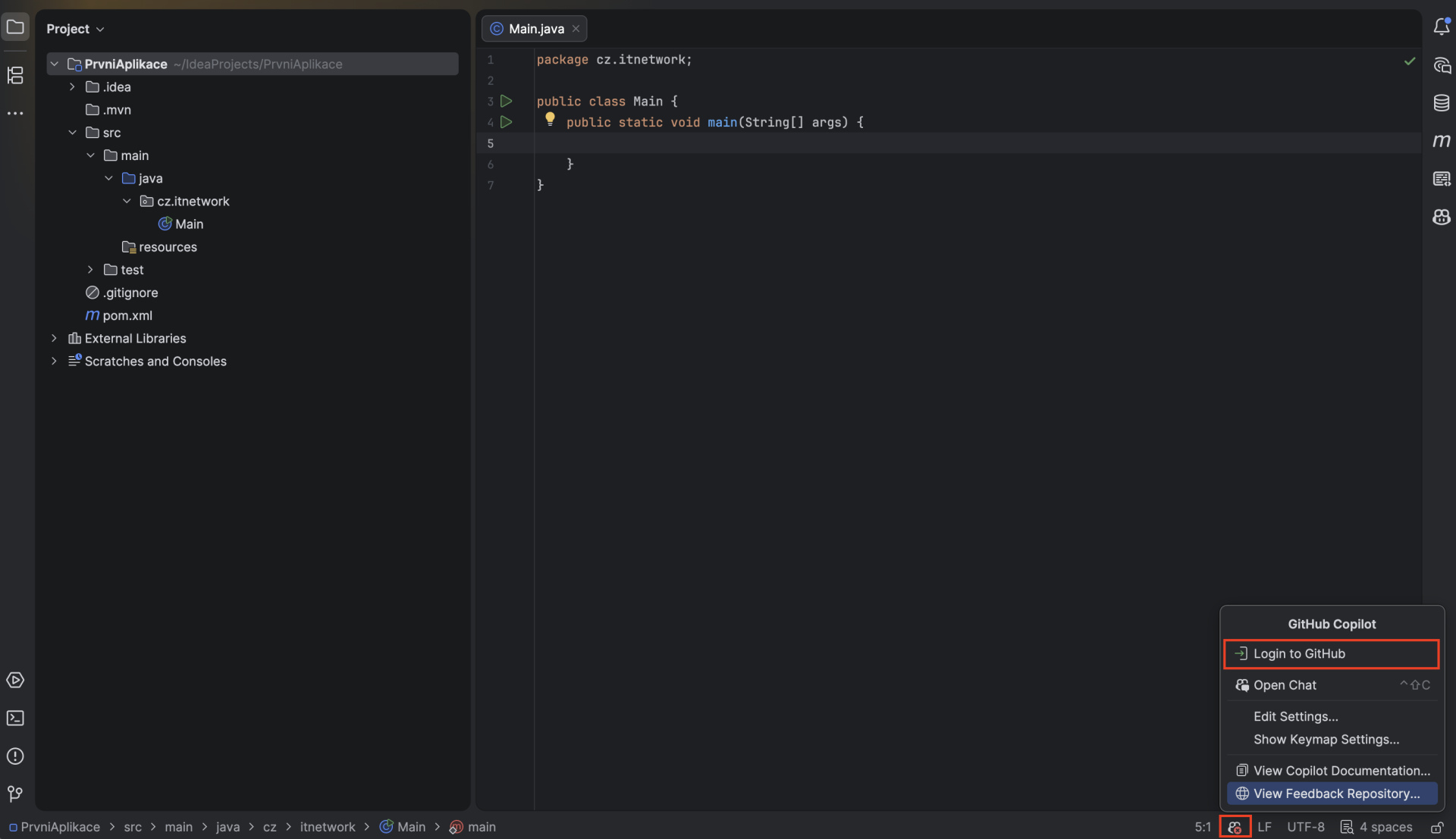
Task: Click the Copilot icon in the status bar
Action: 1235,827
